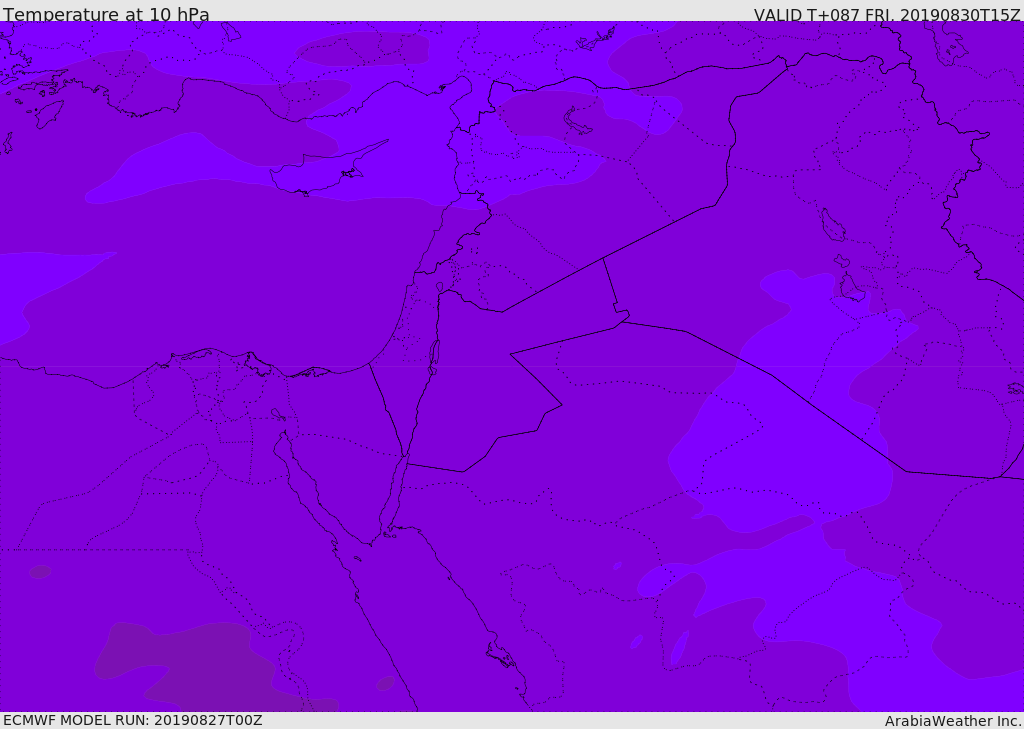Viewport: 1024px width, 729px height.
Task: Click the 'ArabiaWeather Inc.' credit text
Action: [953, 721]
